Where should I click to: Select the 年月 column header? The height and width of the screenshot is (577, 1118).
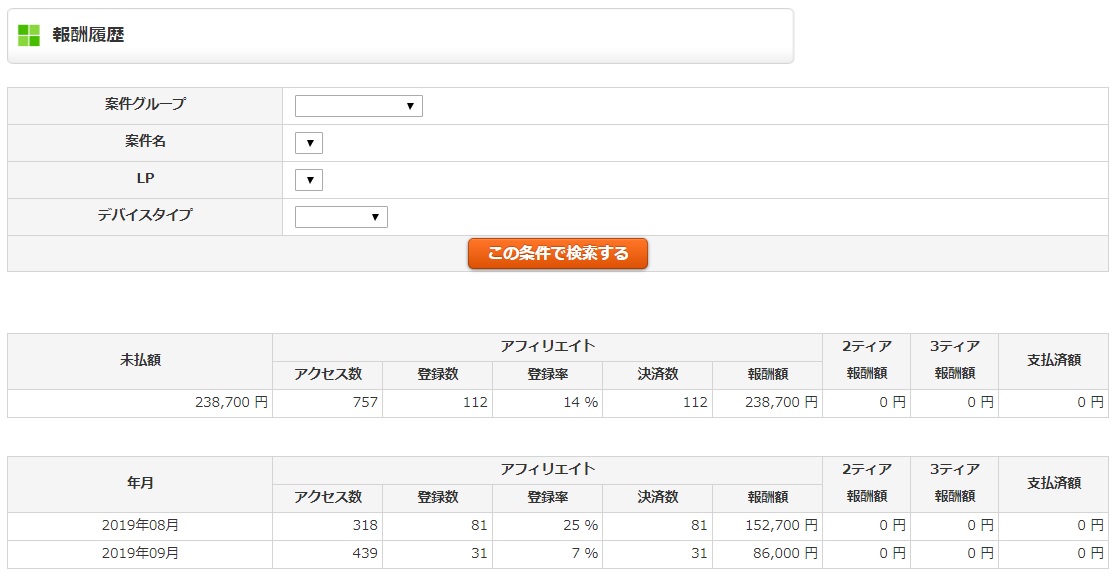coord(140,484)
